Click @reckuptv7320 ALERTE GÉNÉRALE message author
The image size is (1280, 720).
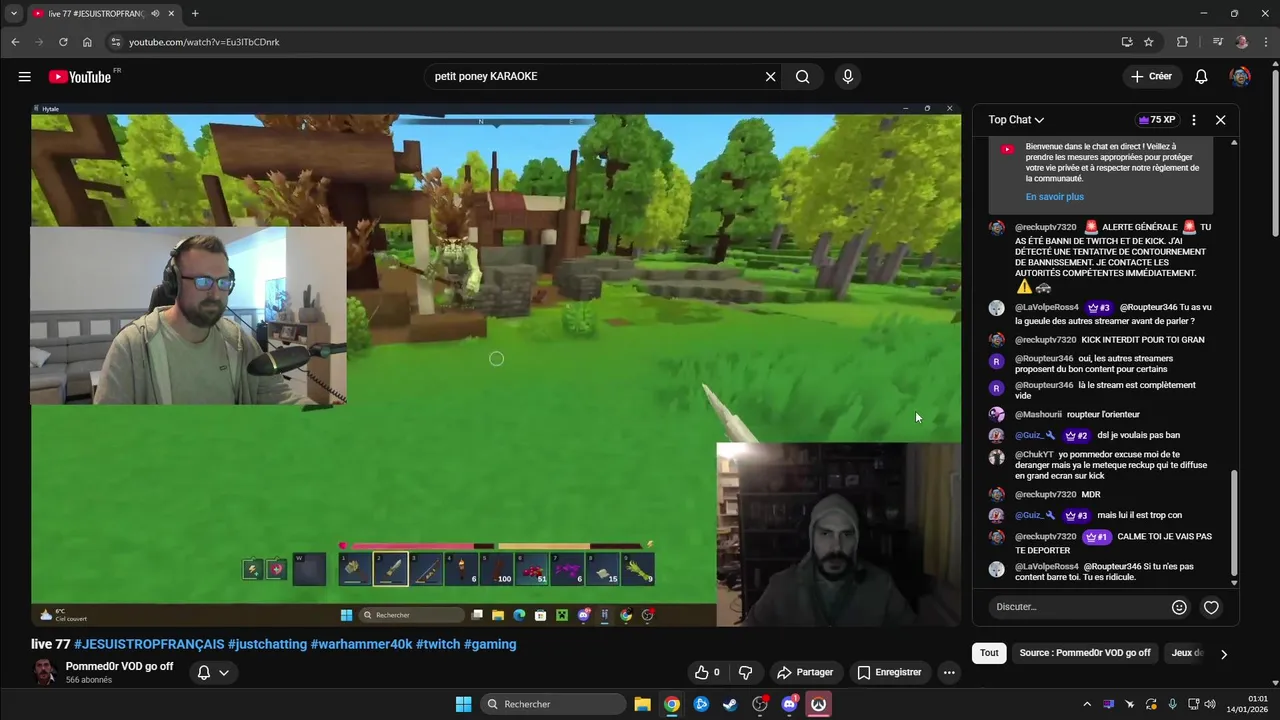click(1046, 227)
